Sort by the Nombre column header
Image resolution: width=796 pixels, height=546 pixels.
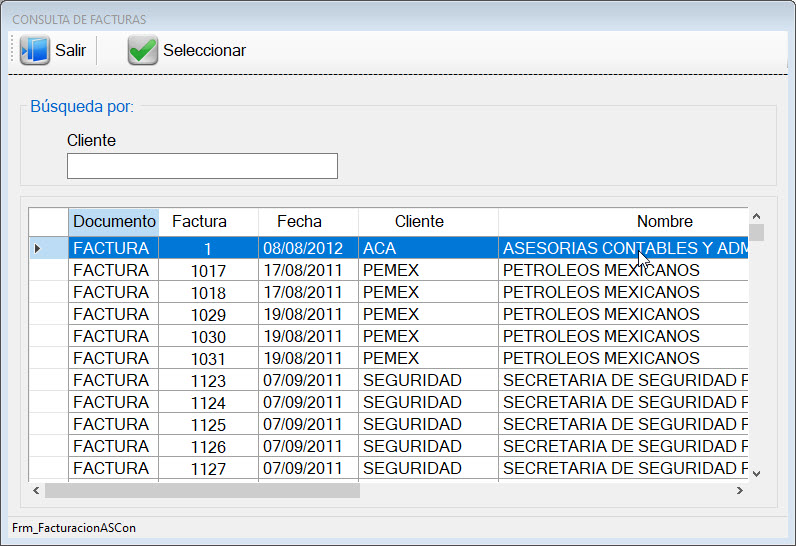[623, 222]
